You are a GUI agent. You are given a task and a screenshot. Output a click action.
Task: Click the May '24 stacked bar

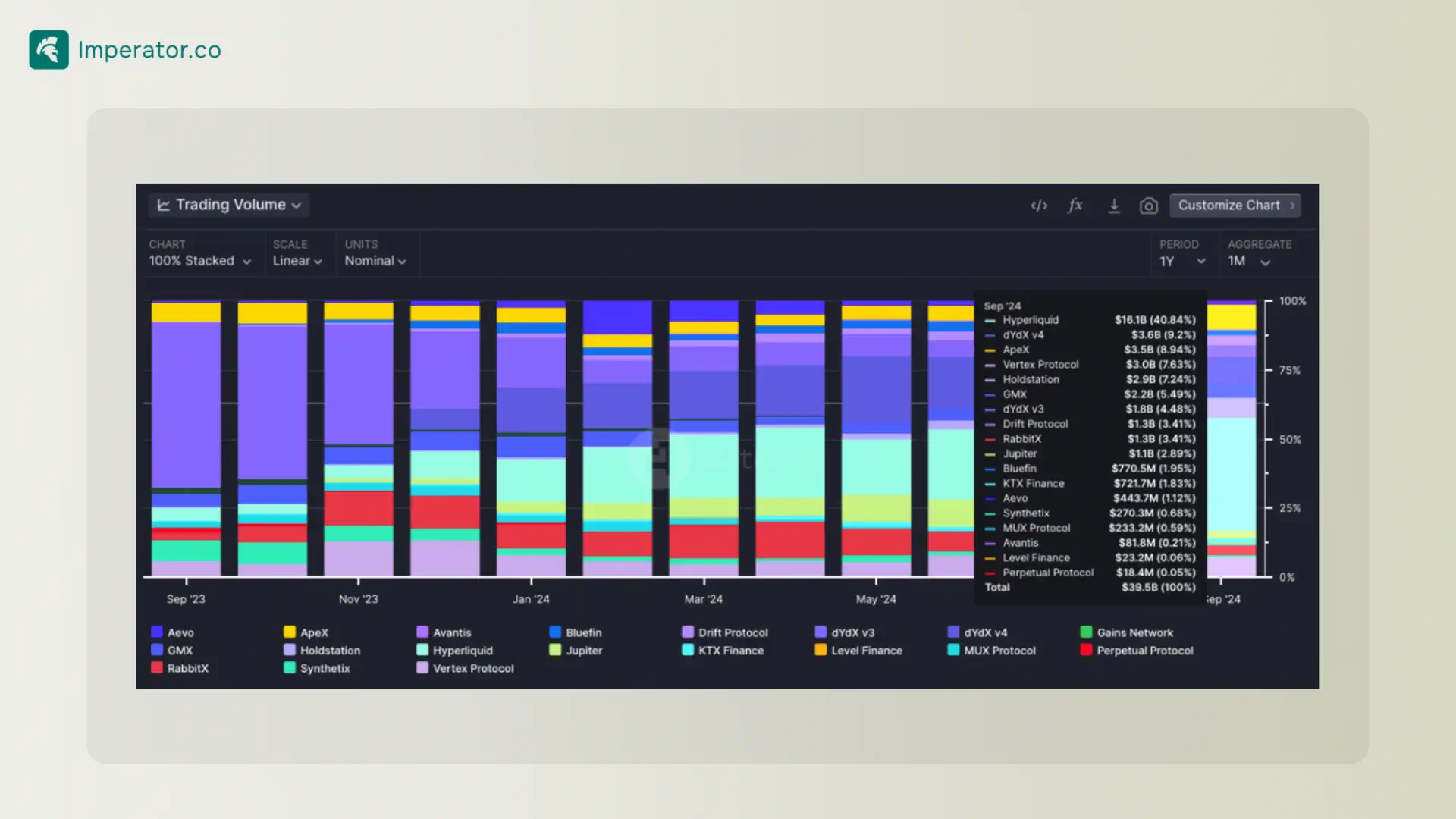click(876, 438)
